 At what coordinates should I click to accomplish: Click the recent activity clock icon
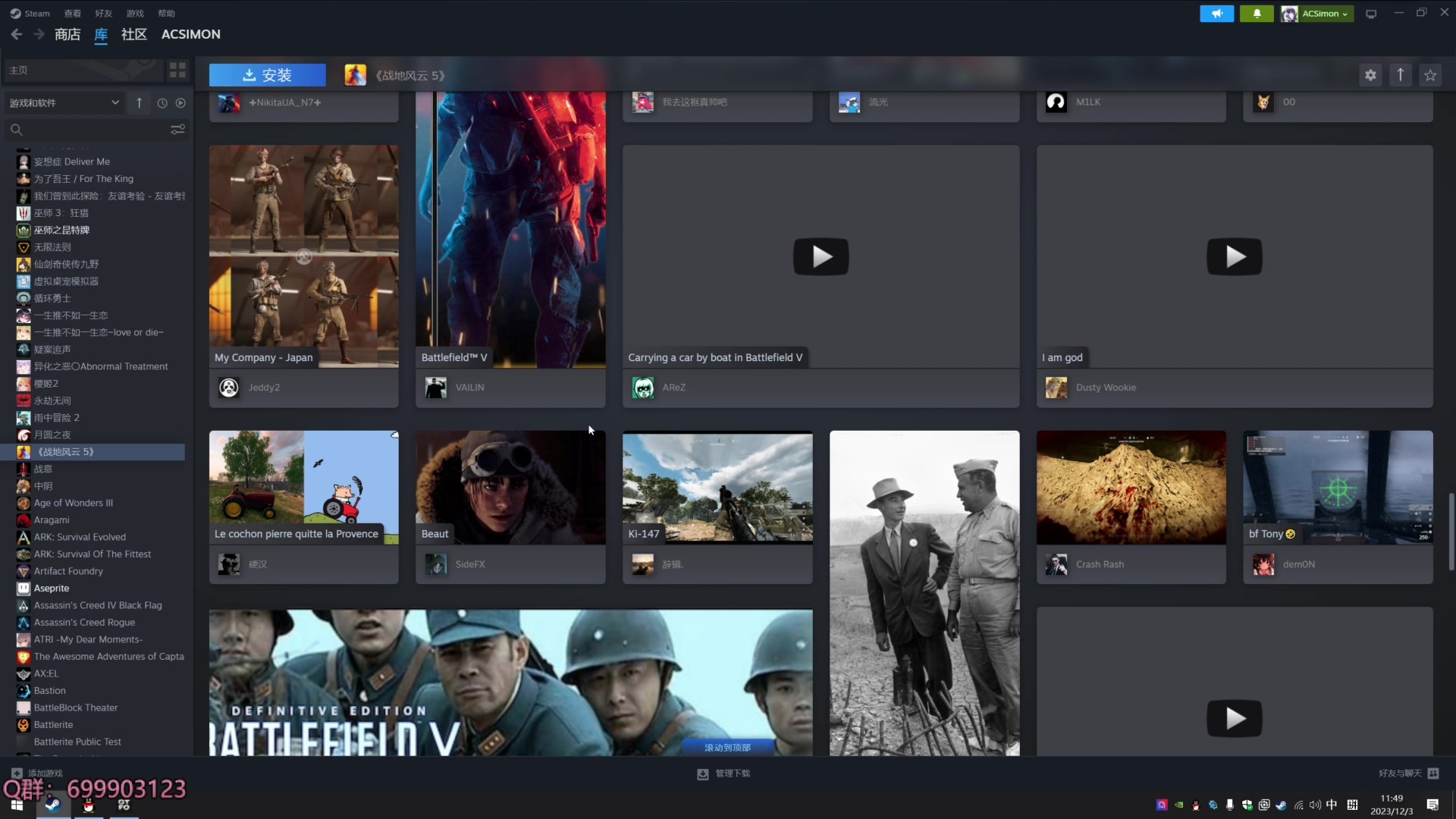pyautogui.click(x=162, y=103)
